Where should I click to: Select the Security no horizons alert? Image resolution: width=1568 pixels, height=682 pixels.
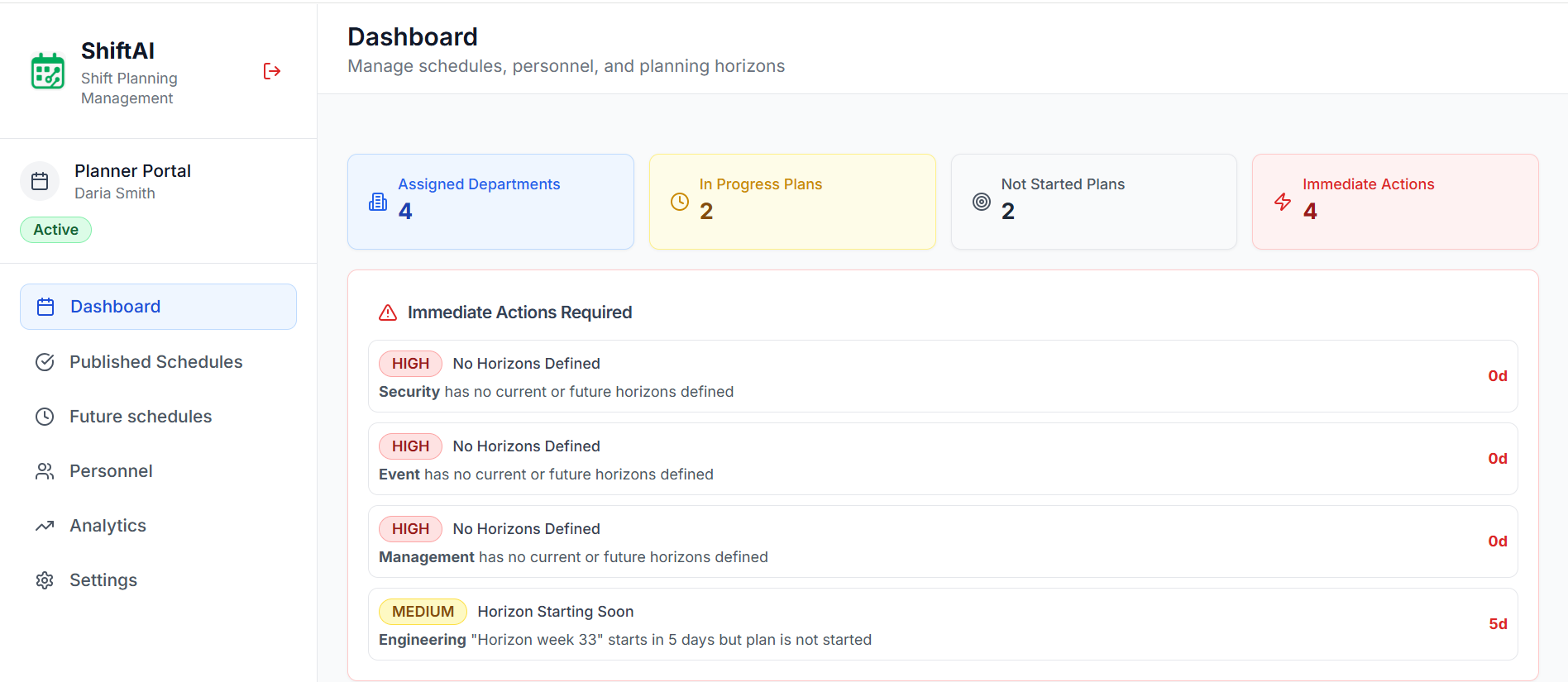click(942, 376)
